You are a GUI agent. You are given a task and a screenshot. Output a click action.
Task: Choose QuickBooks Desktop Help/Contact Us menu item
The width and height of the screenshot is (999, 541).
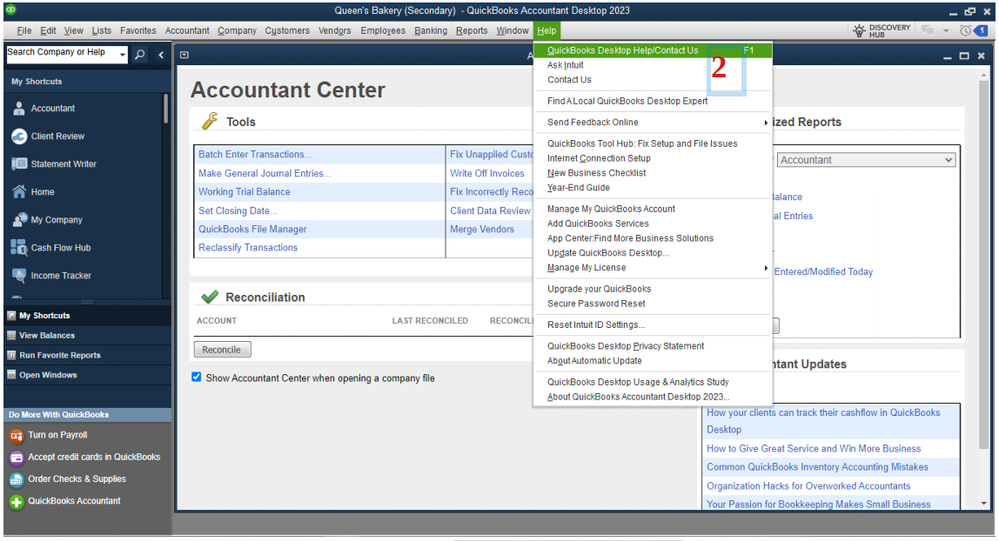coord(652,50)
